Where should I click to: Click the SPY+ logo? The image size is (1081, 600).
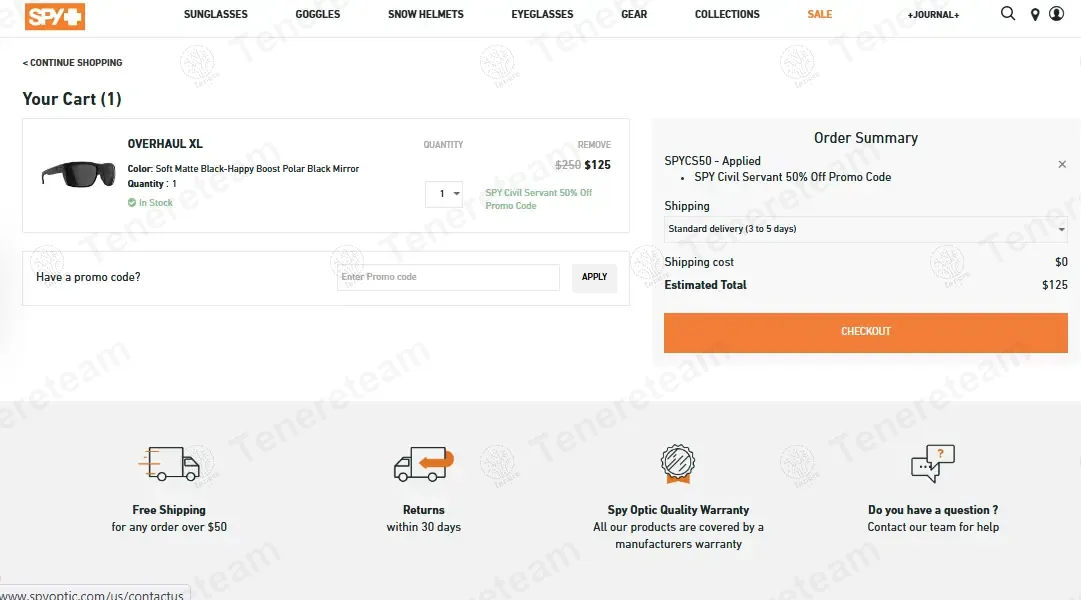coord(54,16)
